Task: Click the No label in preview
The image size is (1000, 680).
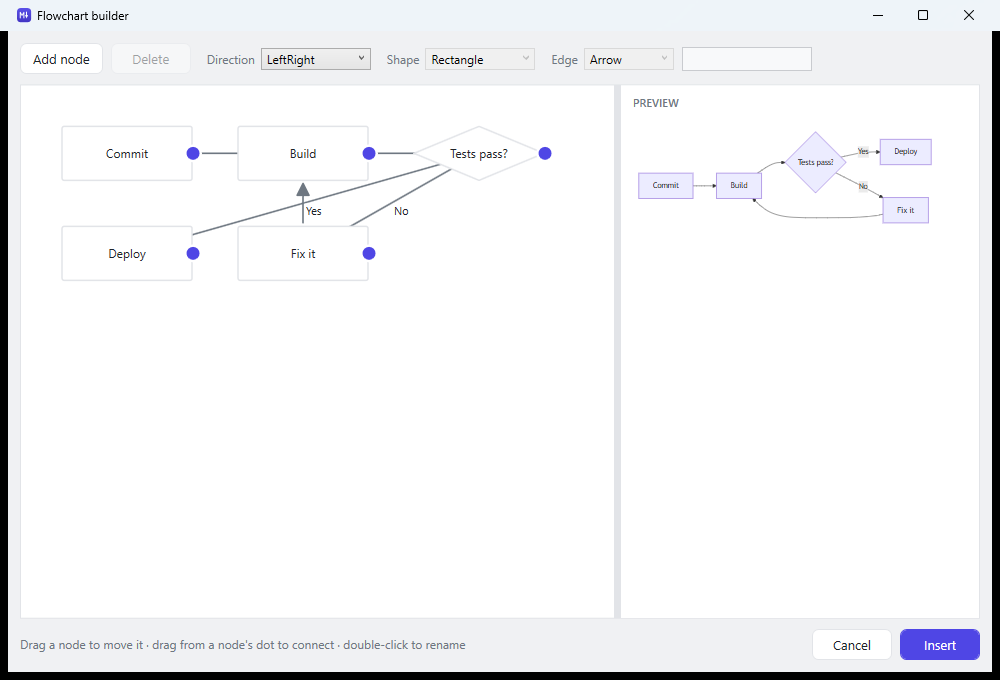Action: click(863, 186)
